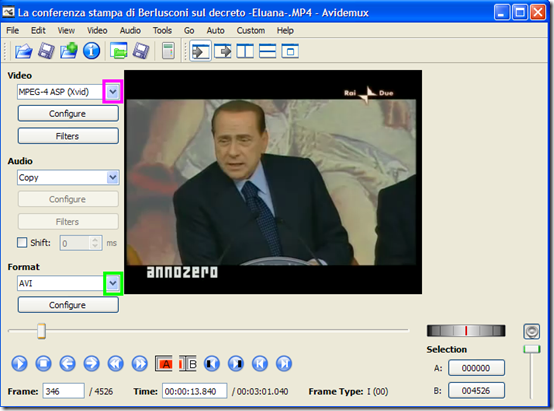Load project via the green folder window icon
The height and width of the screenshot is (411, 554).
[119, 51]
